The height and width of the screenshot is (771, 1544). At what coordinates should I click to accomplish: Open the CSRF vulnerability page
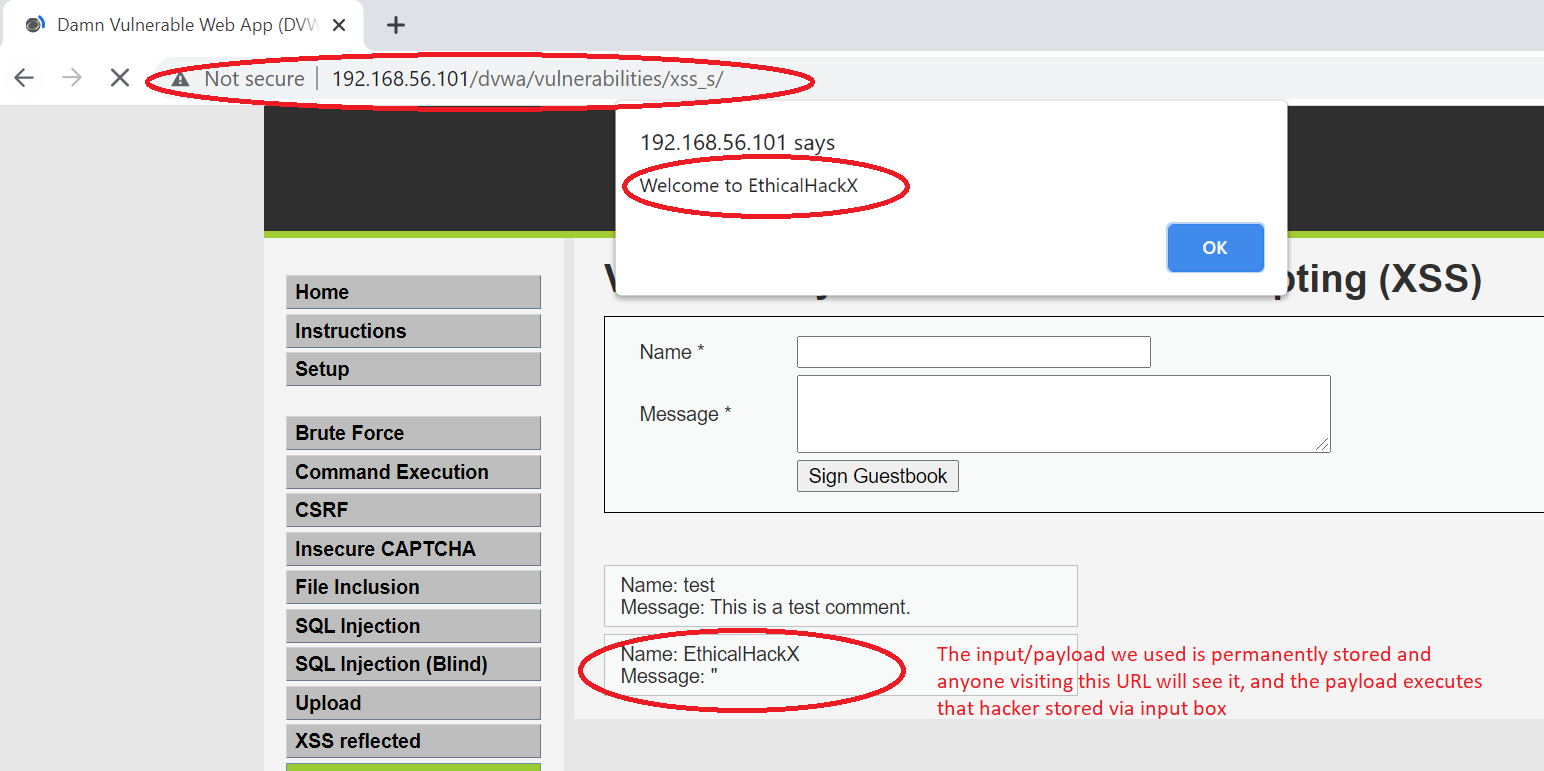pyautogui.click(x=413, y=510)
